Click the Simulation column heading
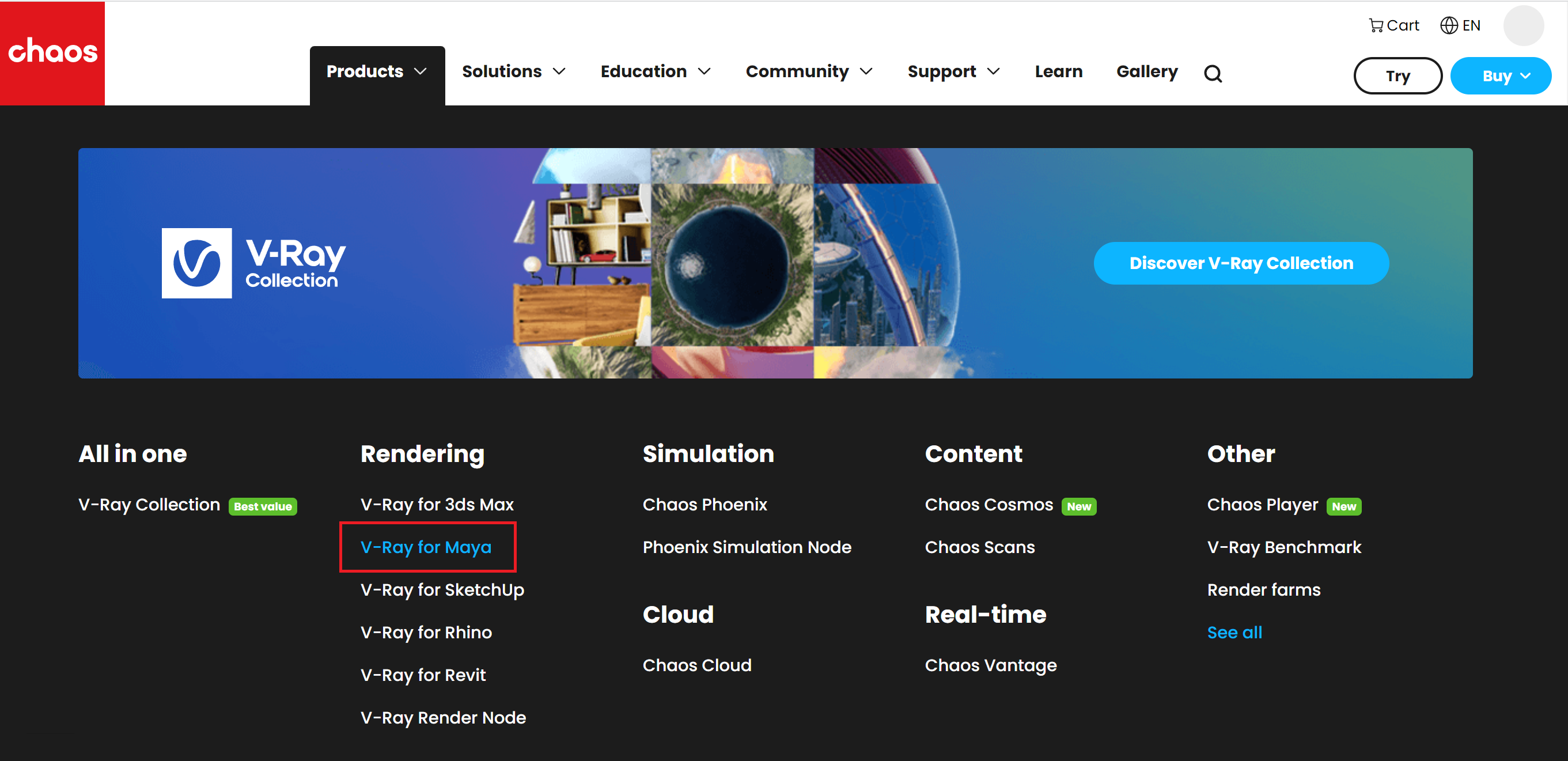Screen dimensions: 1568x761 pyautogui.click(x=708, y=454)
